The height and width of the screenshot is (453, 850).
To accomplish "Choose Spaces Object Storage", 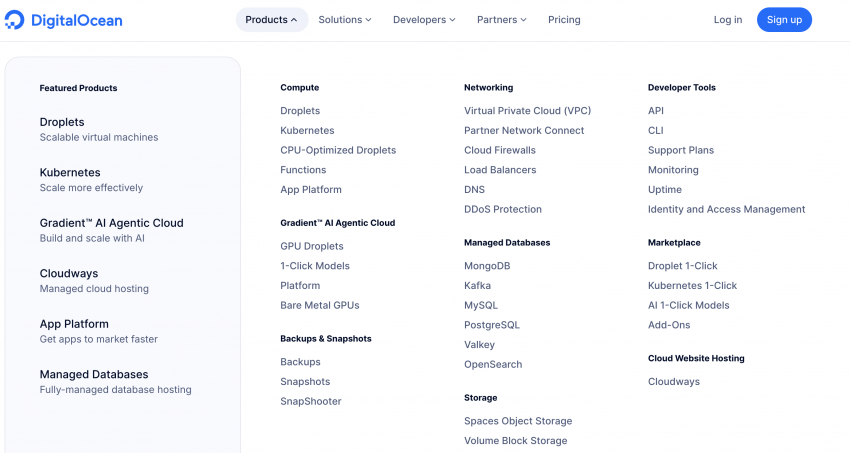I will pos(517,421).
